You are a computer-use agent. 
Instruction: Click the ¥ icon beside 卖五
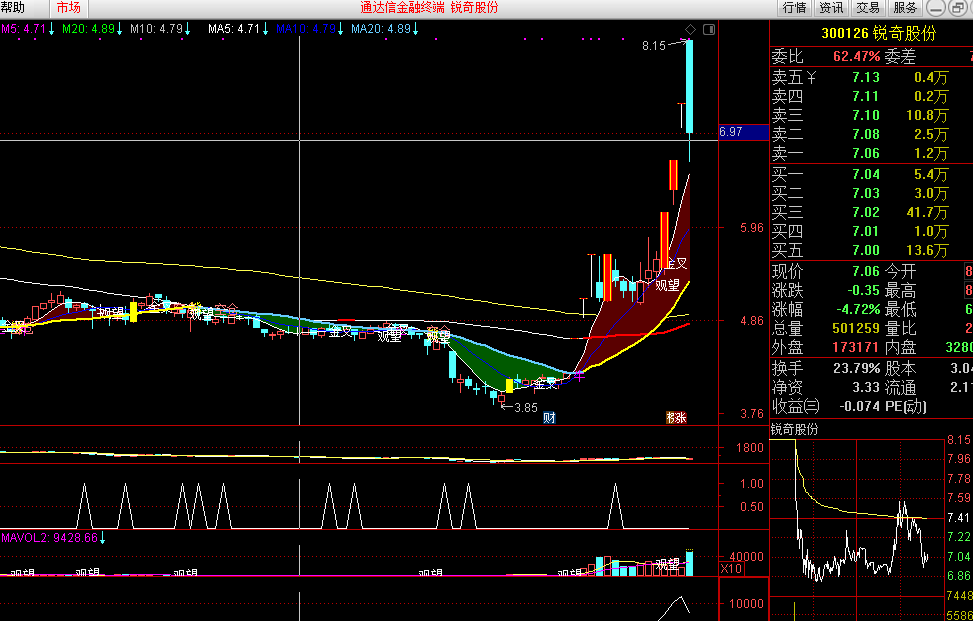click(x=812, y=78)
